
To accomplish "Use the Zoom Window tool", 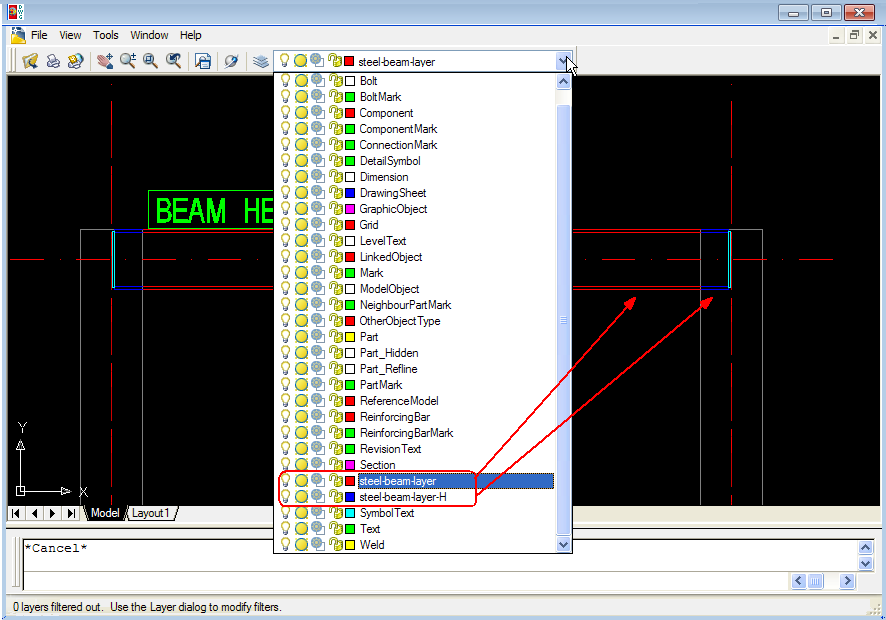I will [x=149, y=60].
